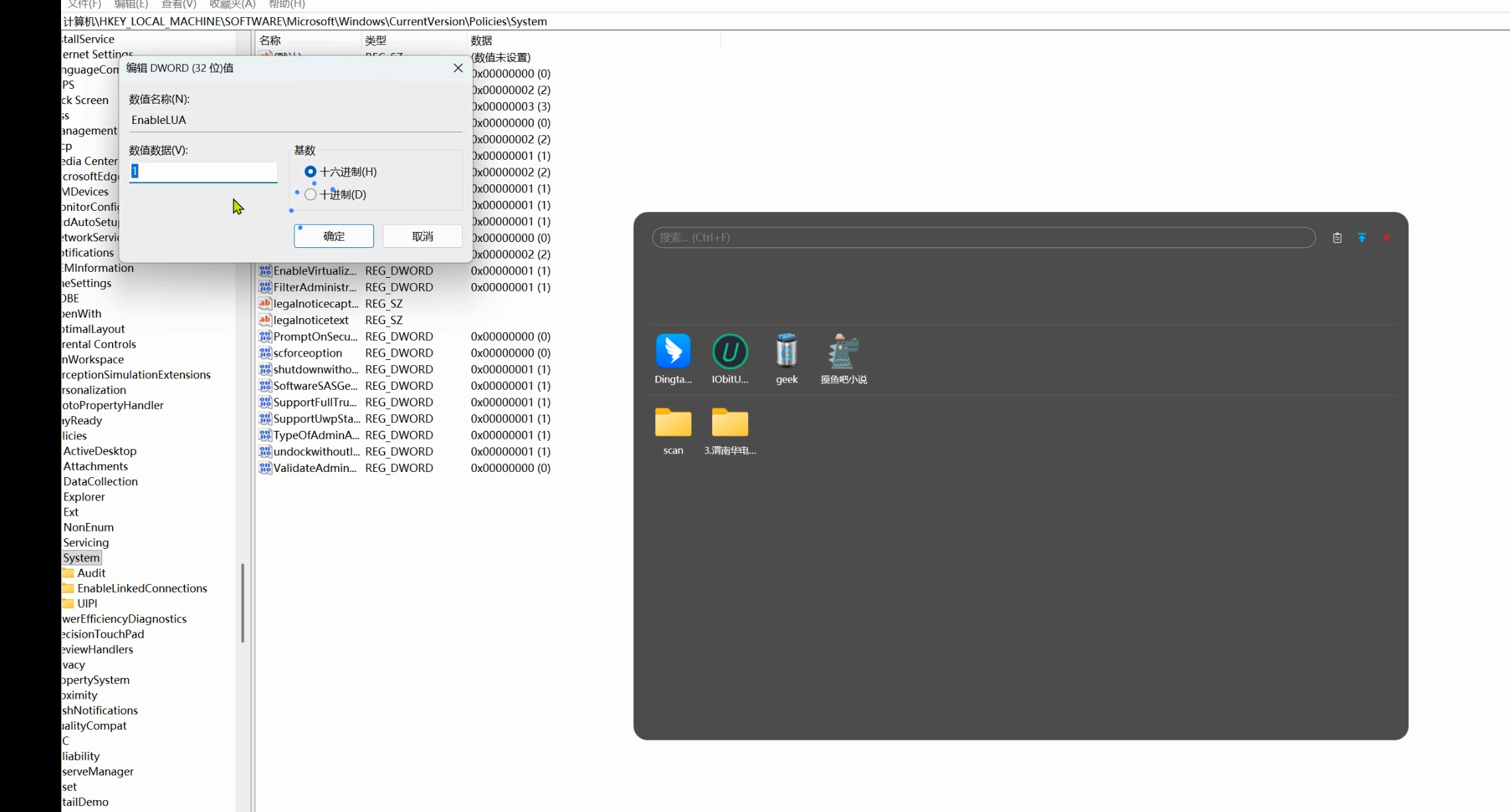This screenshot has width=1510, height=812.
Task: Open the 收藏夹(A) favorites menu
Action: pyautogui.click(x=232, y=5)
